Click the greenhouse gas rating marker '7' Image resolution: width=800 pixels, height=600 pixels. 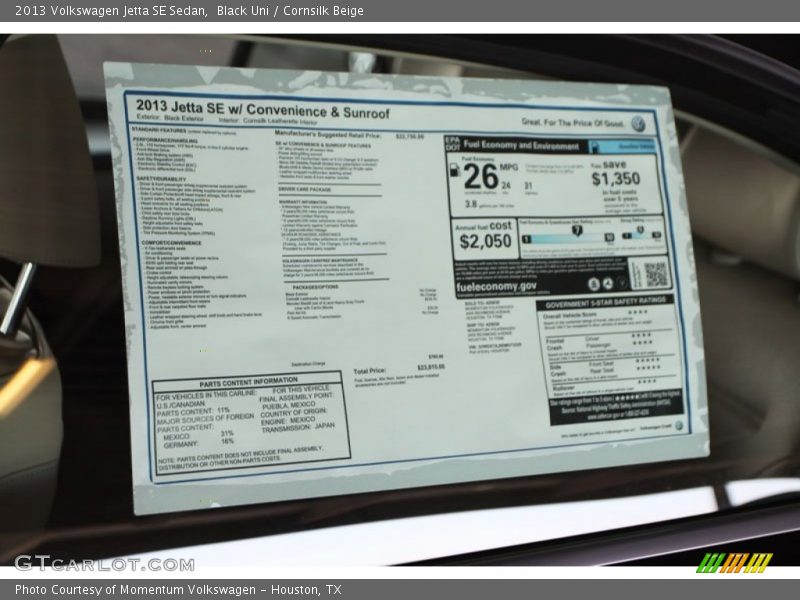tap(577, 231)
